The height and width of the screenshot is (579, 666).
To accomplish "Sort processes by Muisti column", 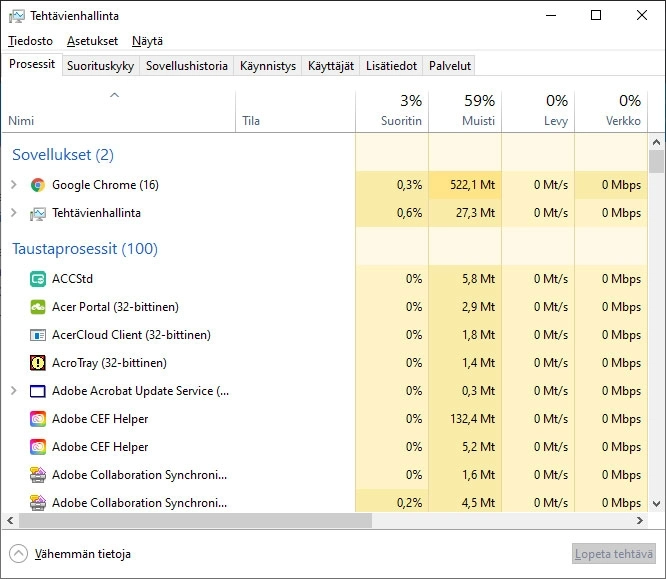I will (465, 110).
